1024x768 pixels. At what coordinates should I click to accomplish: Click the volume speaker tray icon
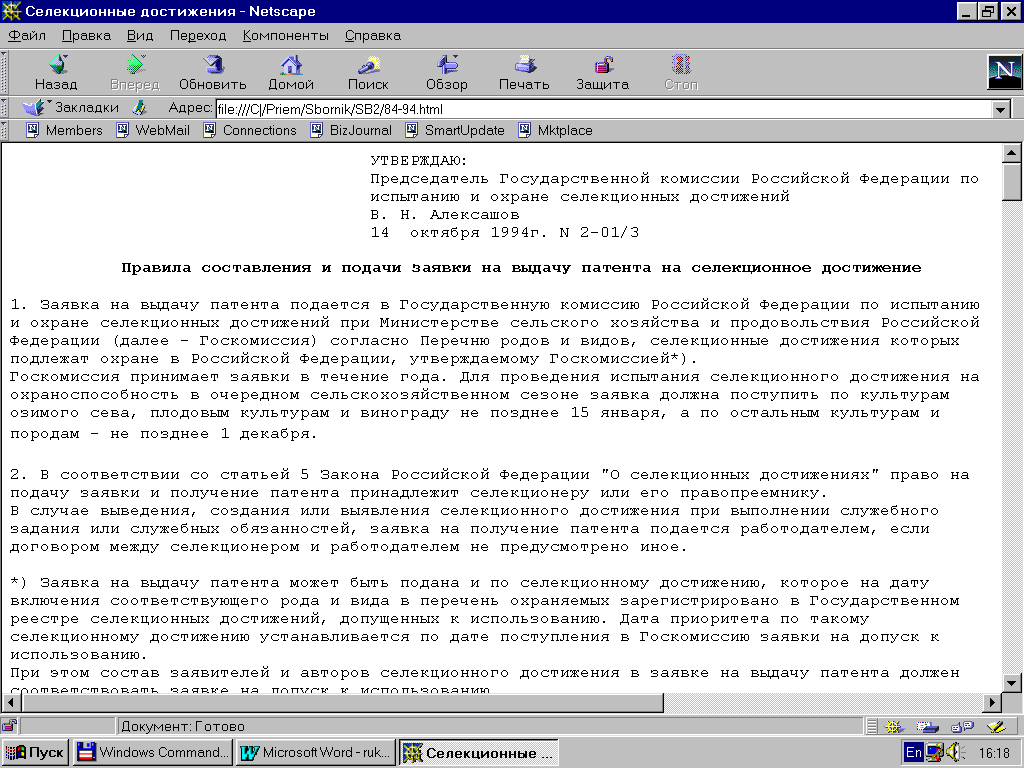955,752
